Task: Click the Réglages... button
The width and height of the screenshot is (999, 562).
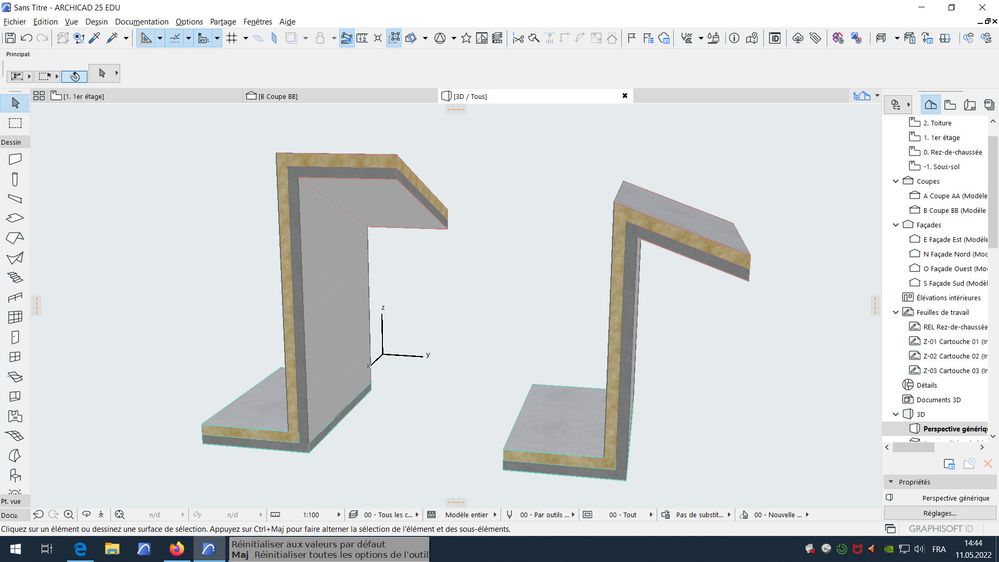Action: coord(939,513)
